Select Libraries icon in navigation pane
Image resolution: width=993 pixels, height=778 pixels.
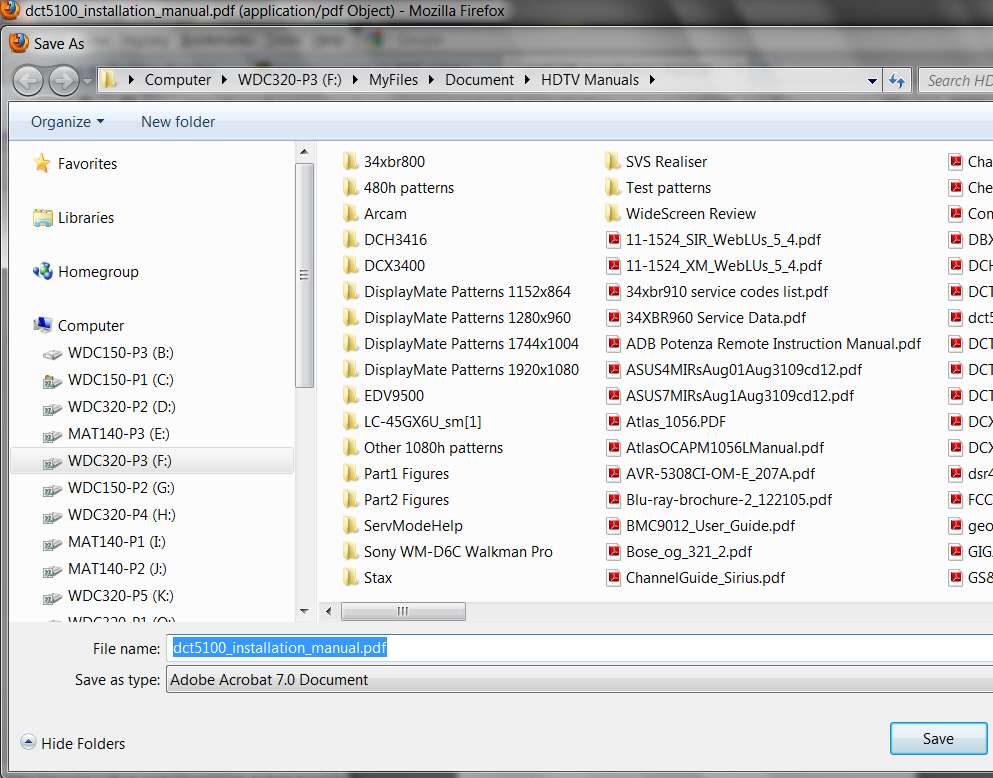point(42,218)
